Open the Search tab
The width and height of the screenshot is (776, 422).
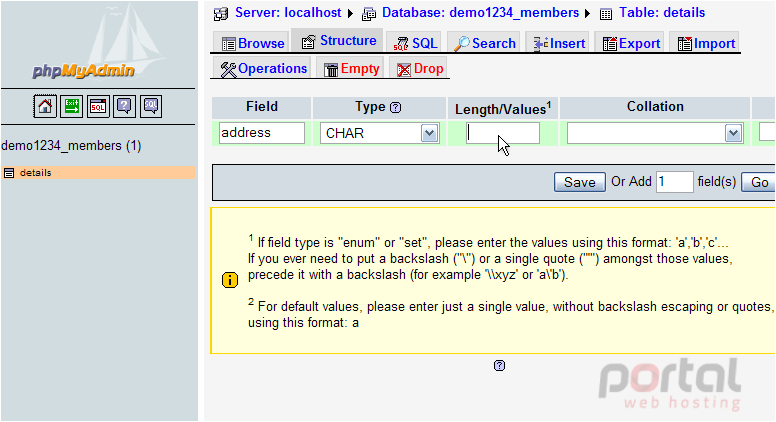[x=485, y=43]
